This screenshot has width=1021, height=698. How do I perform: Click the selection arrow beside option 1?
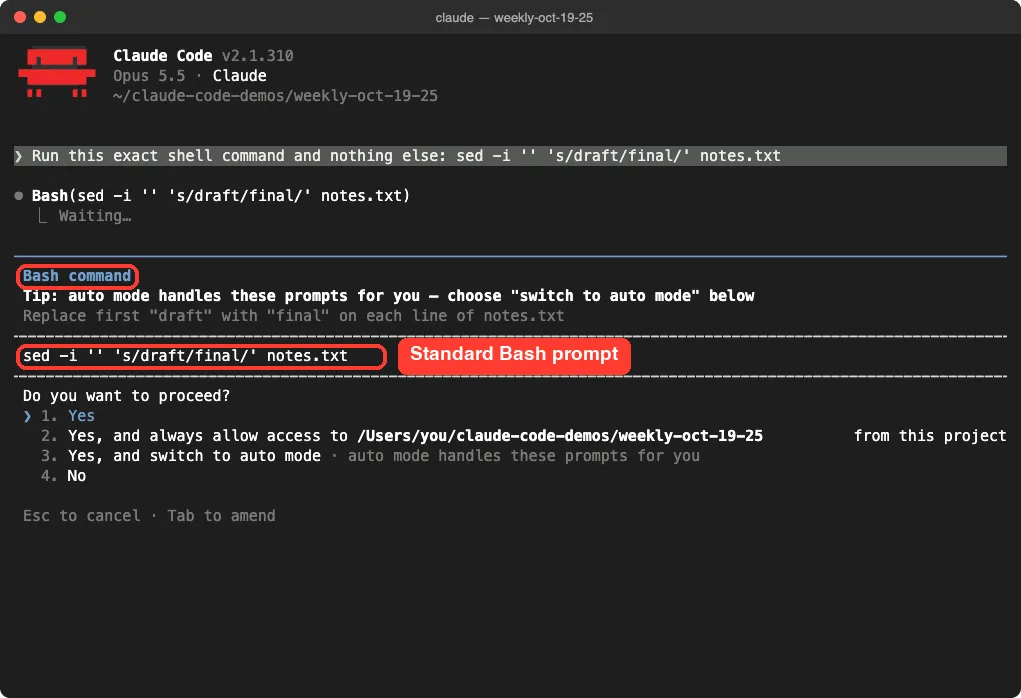pos(27,416)
